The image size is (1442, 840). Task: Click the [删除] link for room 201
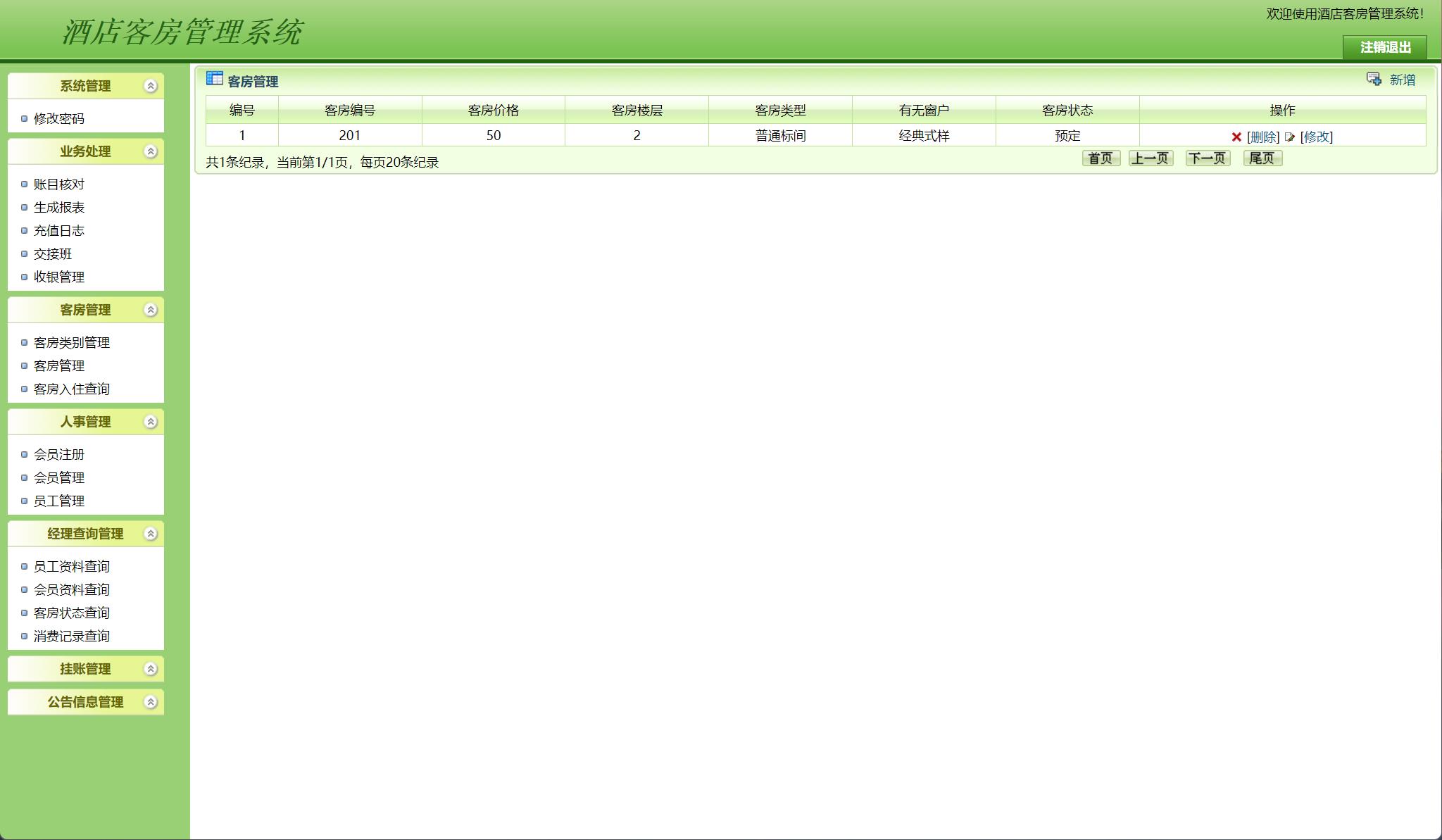pyautogui.click(x=1263, y=137)
